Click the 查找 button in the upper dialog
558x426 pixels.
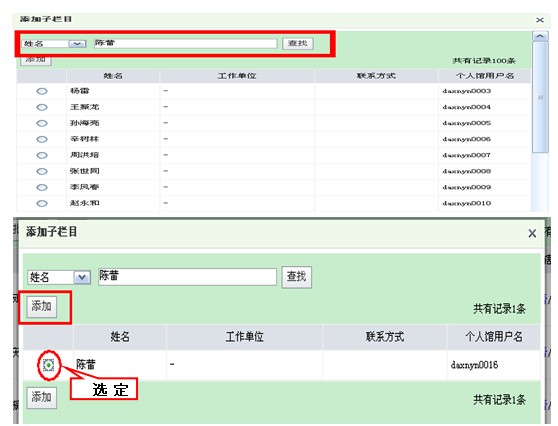298,43
